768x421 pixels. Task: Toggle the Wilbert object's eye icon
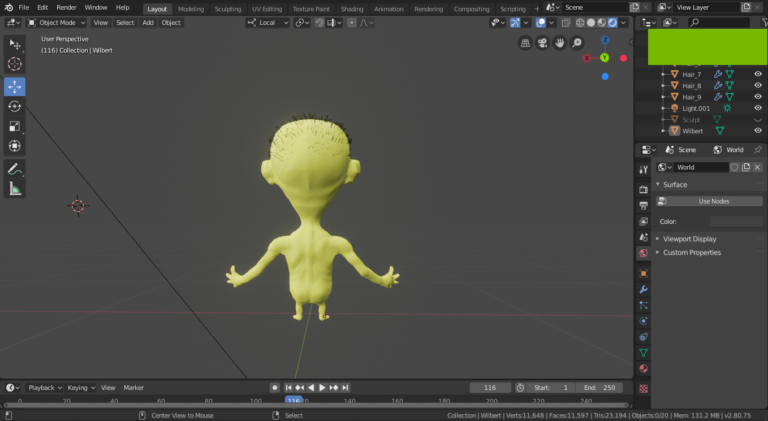point(757,131)
